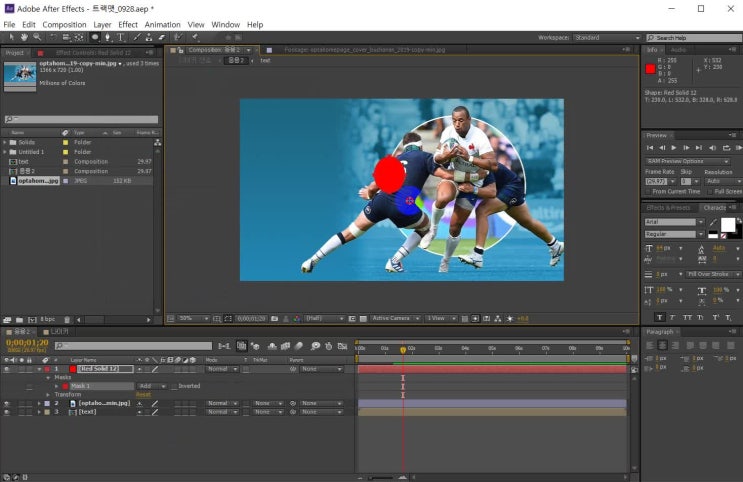
Task: Select the Ellipse shape tool
Action: pos(95,37)
